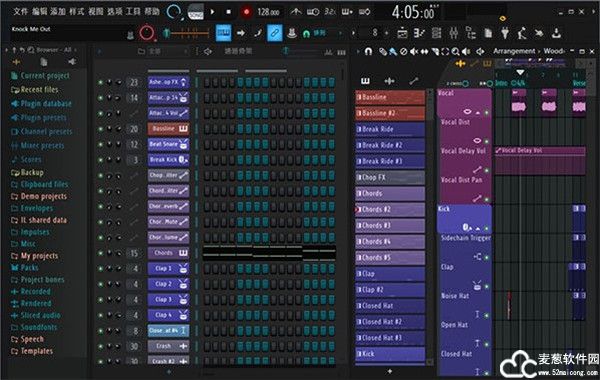Screen dimensions: 600x380
Task: Open the view mixer icon
Action: click(x=454, y=33)
